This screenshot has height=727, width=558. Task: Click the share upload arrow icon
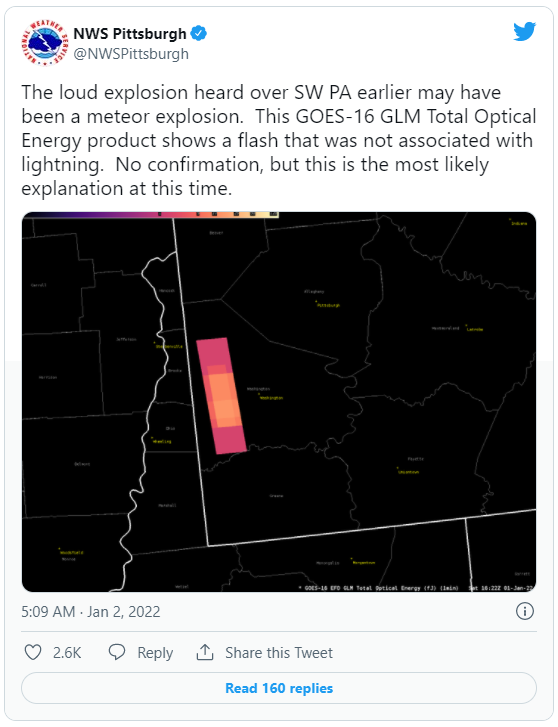[x=205, y=652]
